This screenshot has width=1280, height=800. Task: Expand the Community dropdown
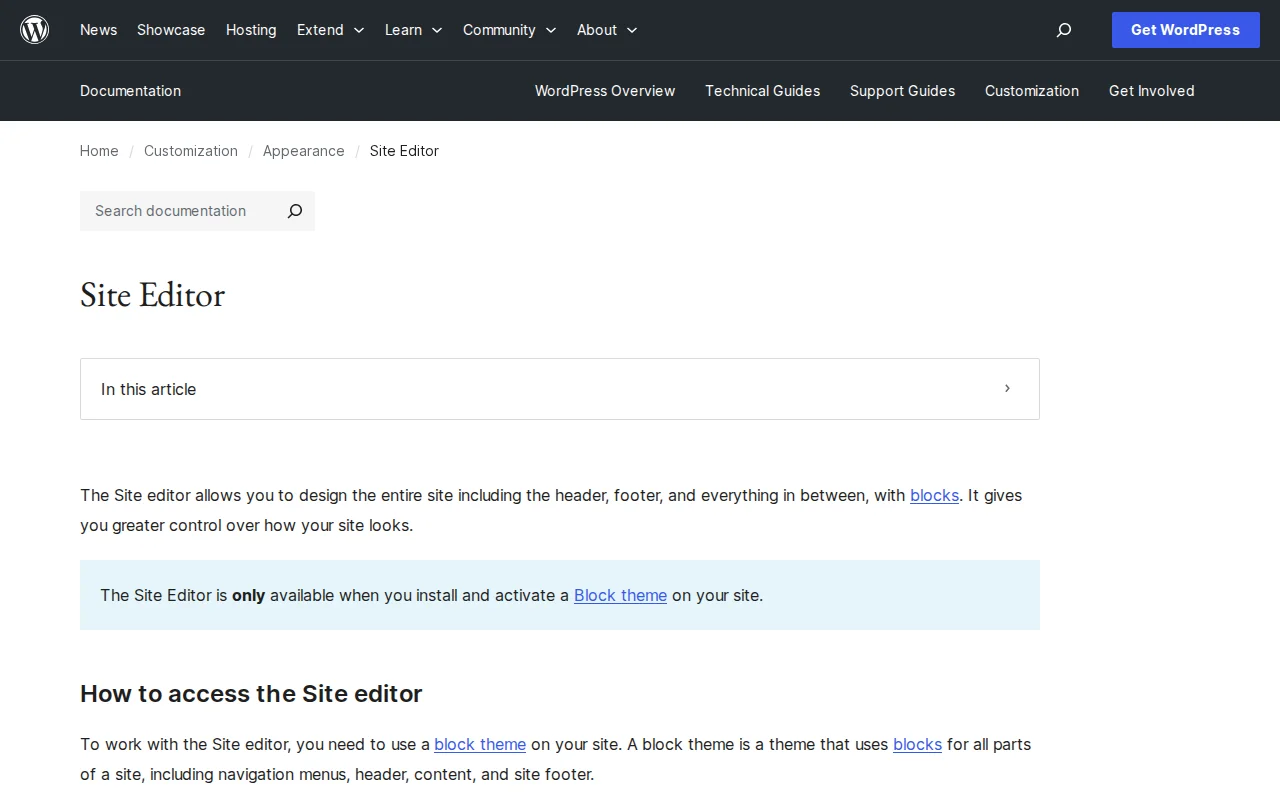509,30
